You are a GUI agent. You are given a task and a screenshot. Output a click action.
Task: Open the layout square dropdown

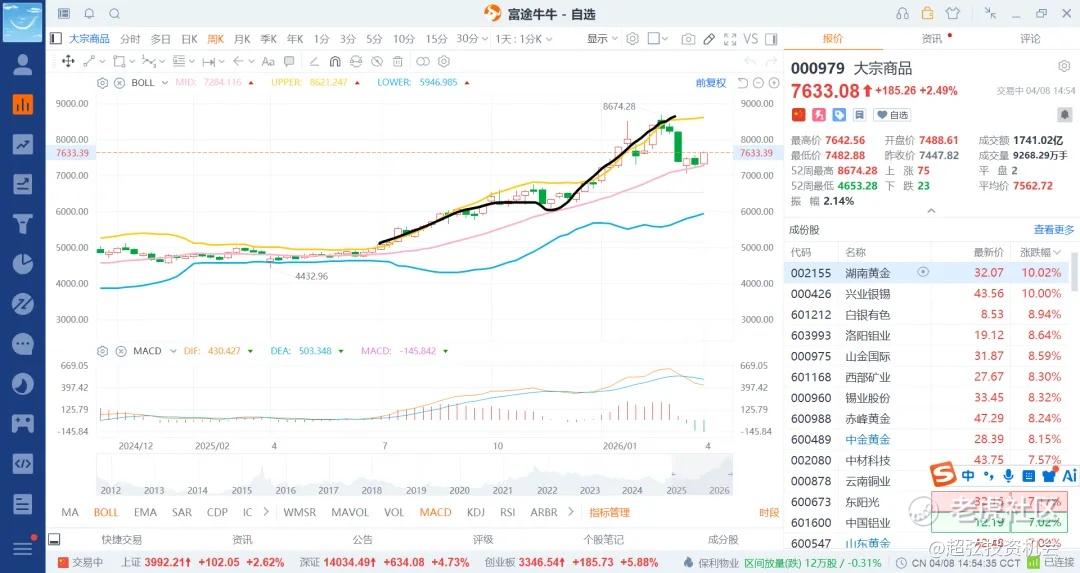coord(658,39)
